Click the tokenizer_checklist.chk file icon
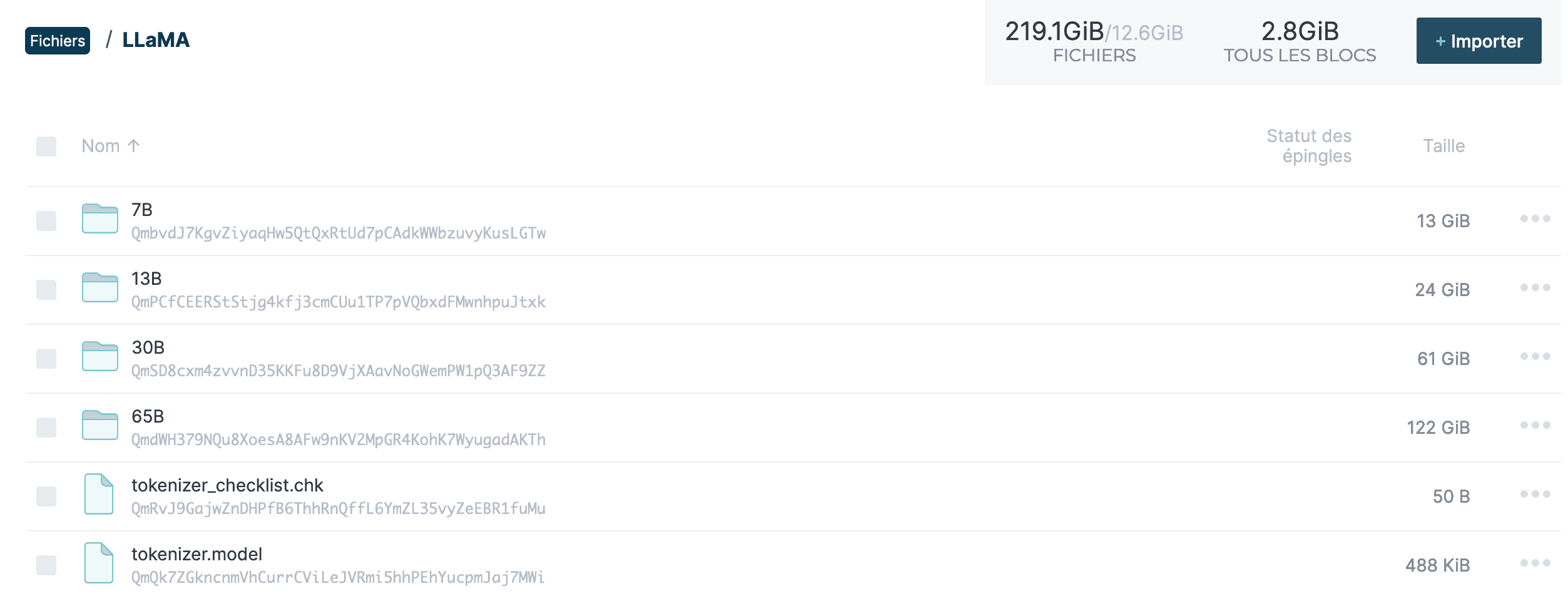The height and width of the screenshot is (596, 1568). pyautogui.click(x=100, y=496)
